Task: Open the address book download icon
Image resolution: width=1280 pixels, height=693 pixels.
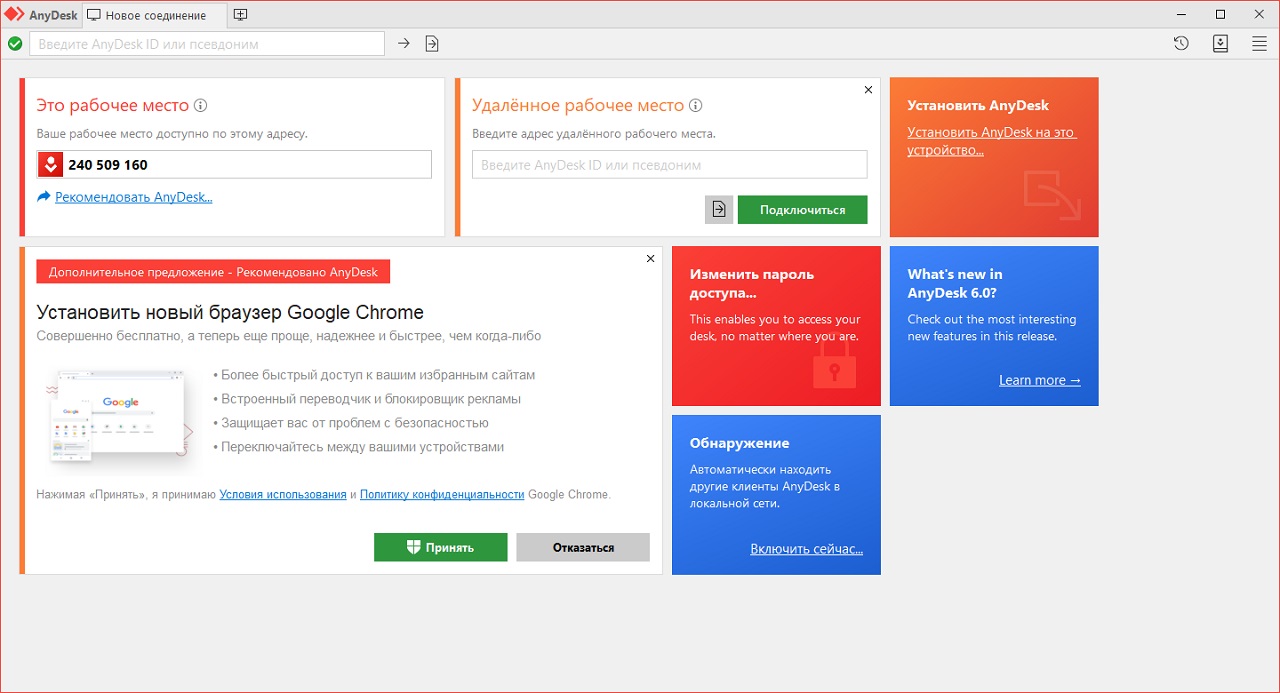Action: 1220,43
